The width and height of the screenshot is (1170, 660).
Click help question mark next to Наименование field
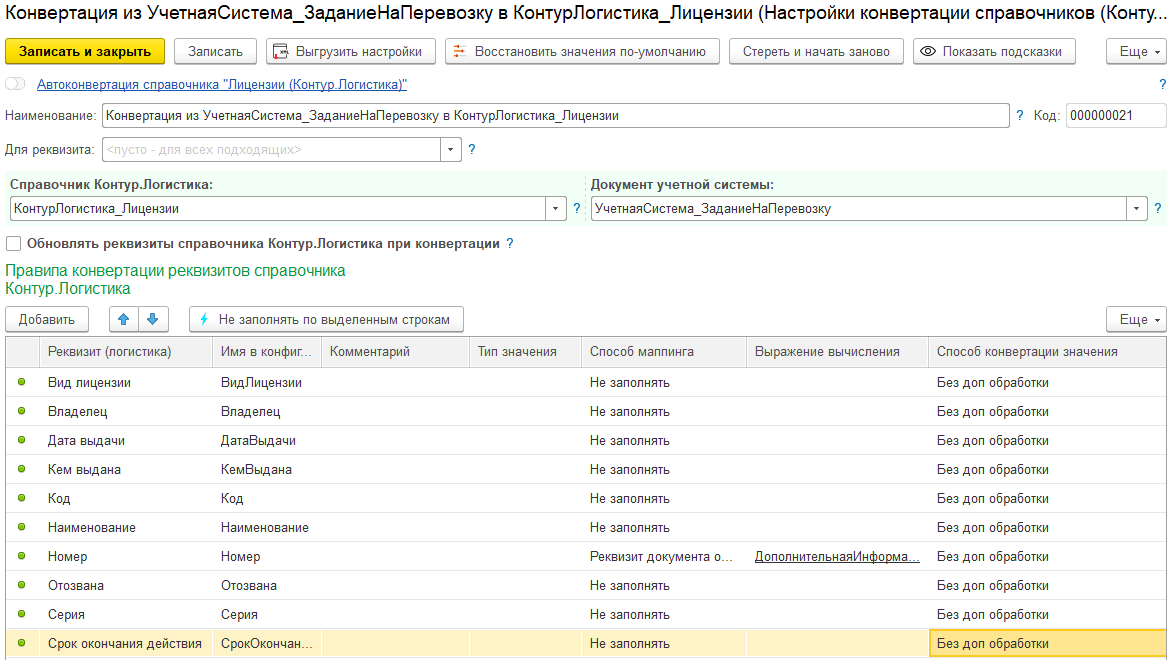click(1020, 116)
